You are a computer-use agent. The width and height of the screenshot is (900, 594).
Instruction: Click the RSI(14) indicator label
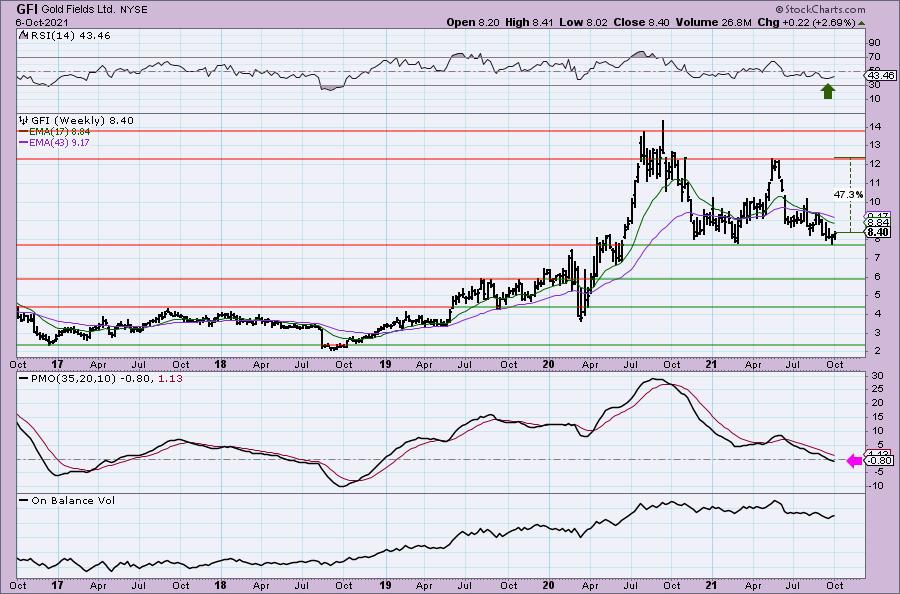pyautogui.click(x=49, y=35)
